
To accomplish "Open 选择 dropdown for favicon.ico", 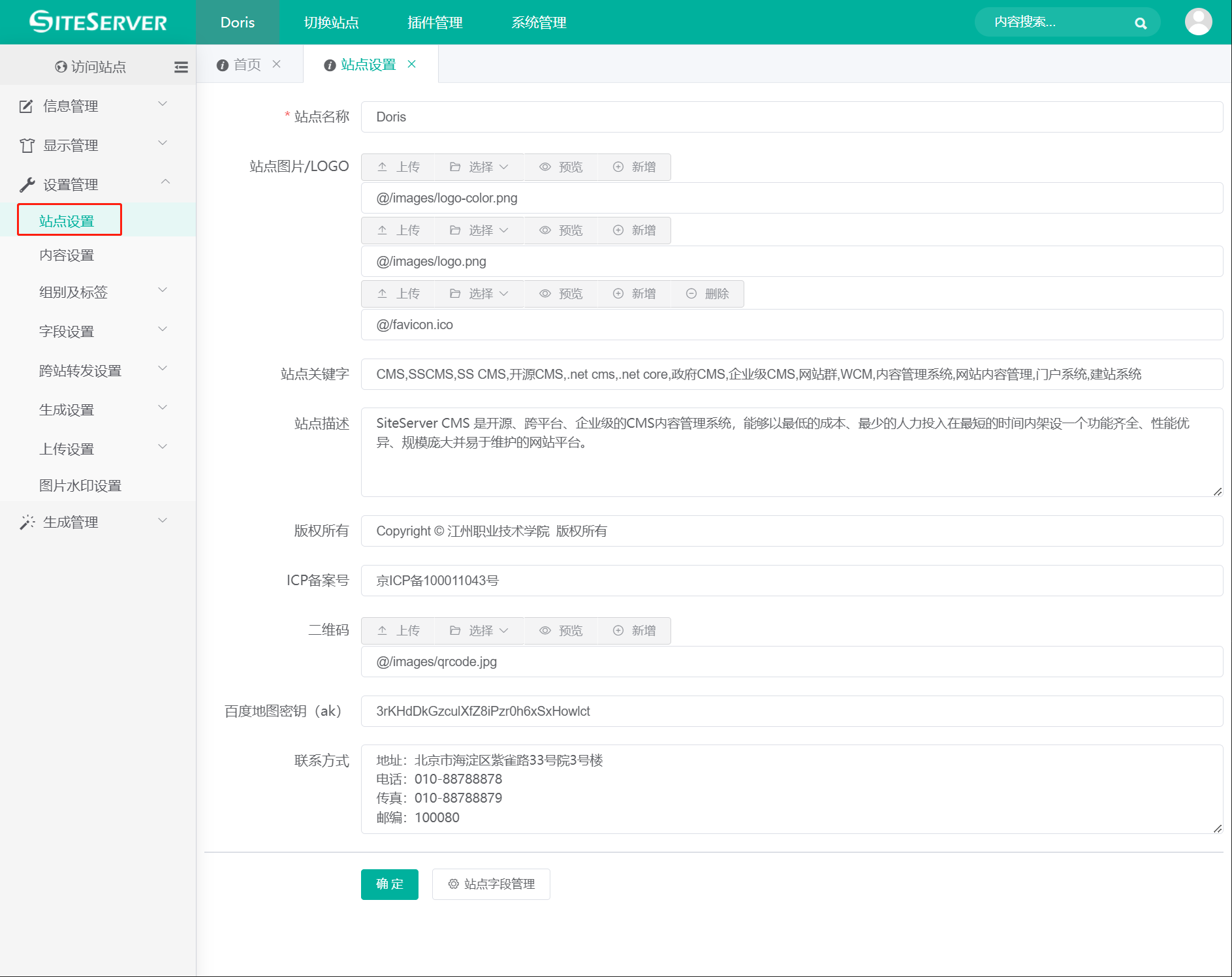I will [479, 294].
